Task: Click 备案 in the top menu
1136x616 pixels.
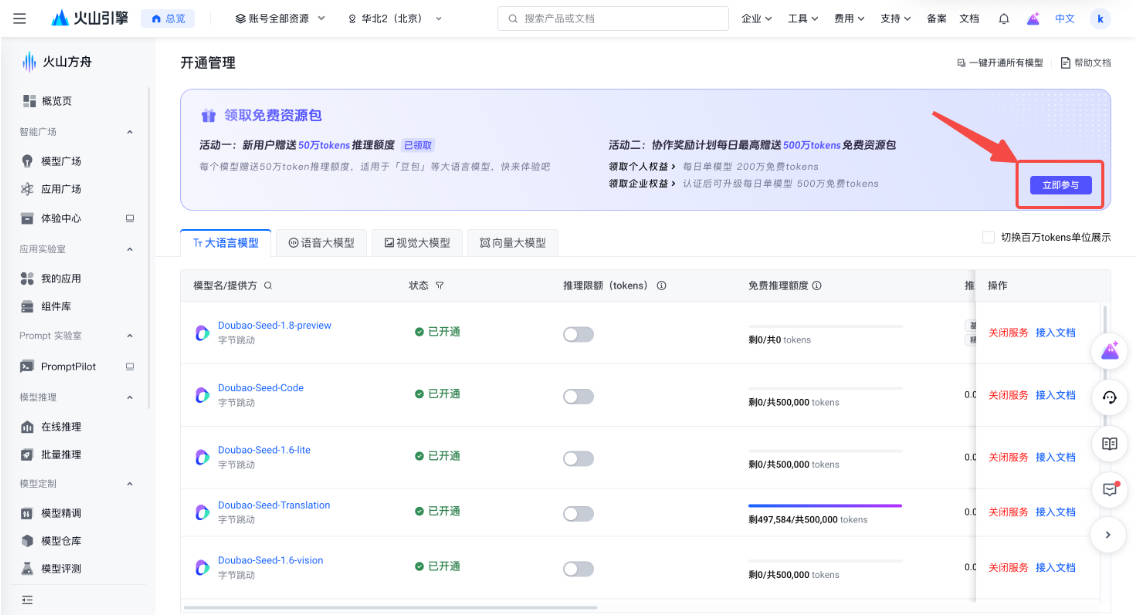Action: point(936,19)
